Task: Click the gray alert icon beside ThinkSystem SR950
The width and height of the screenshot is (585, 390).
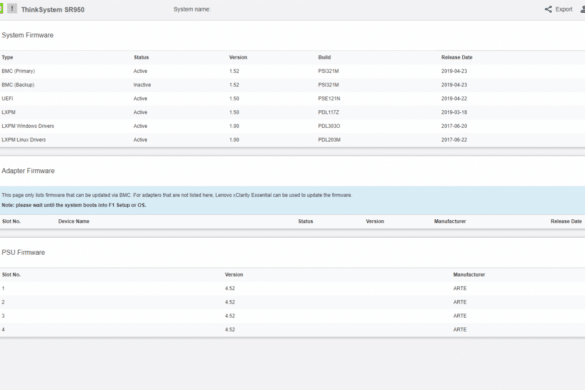Action: (12, 8)
